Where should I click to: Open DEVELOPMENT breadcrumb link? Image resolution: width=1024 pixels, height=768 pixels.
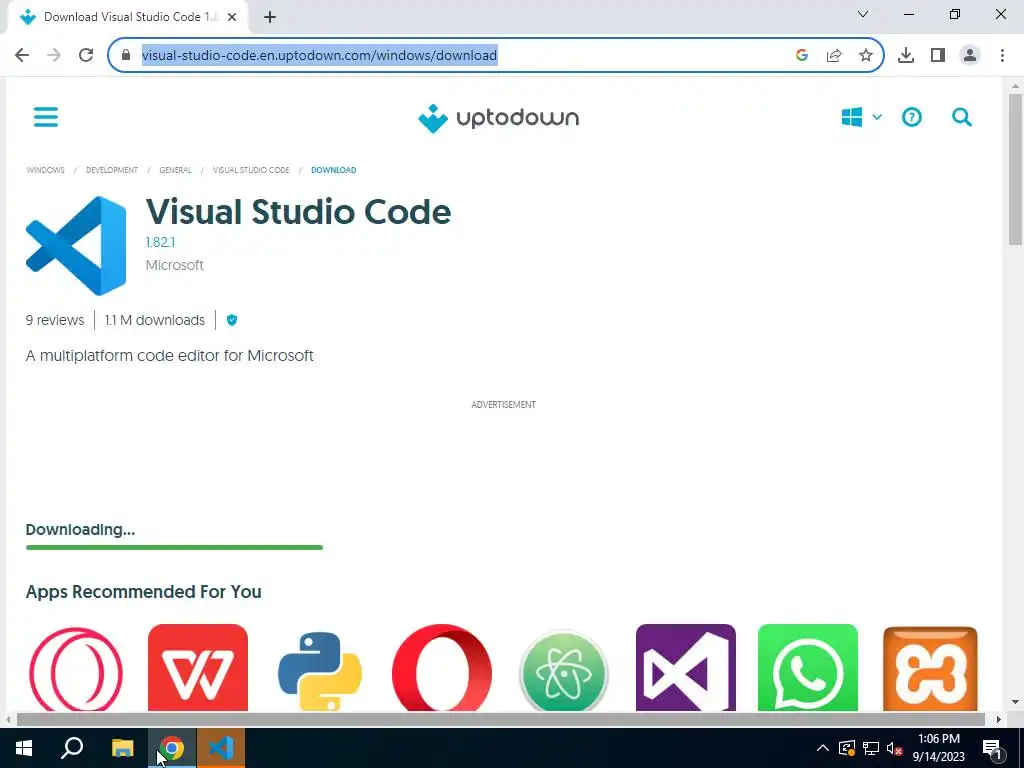click(x=112, y=170)
